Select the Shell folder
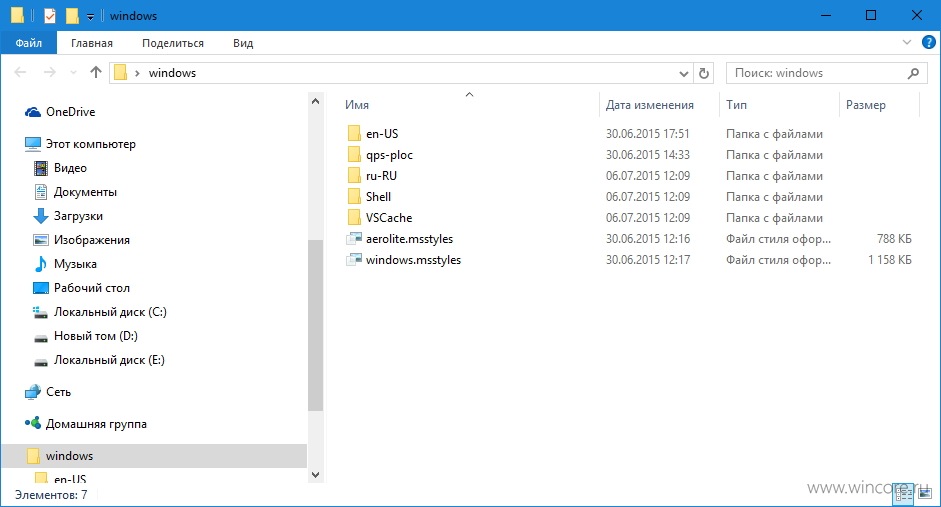Image resolution: width=941 pixels, height=507 pixels. pyautogui.click(x=369, y=197)
